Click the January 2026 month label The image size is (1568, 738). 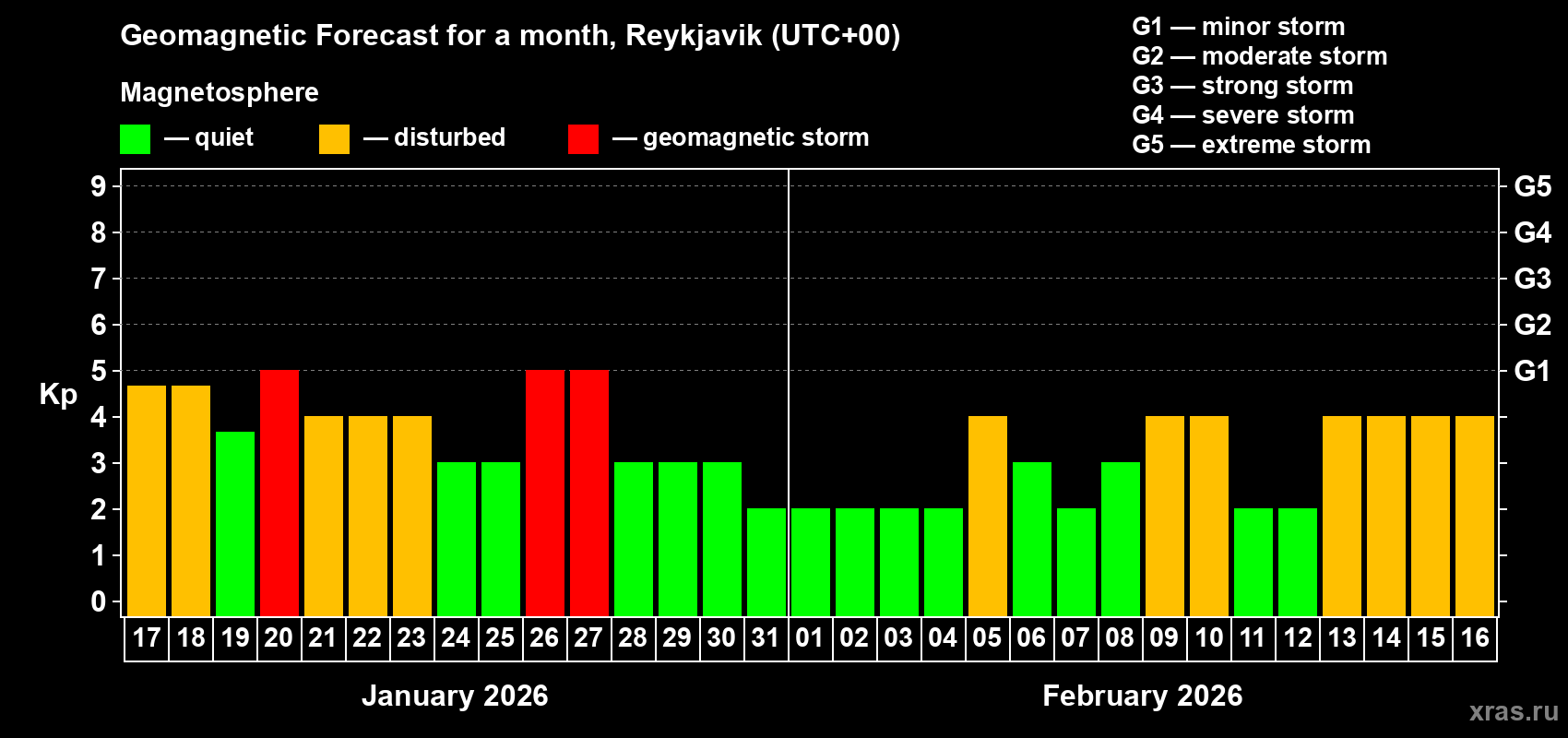point(455,696)
